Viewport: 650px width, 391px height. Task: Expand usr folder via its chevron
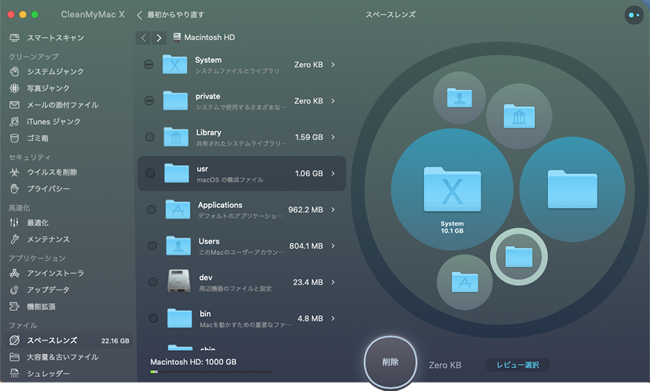pyautogui.click(x=333, y=173)
